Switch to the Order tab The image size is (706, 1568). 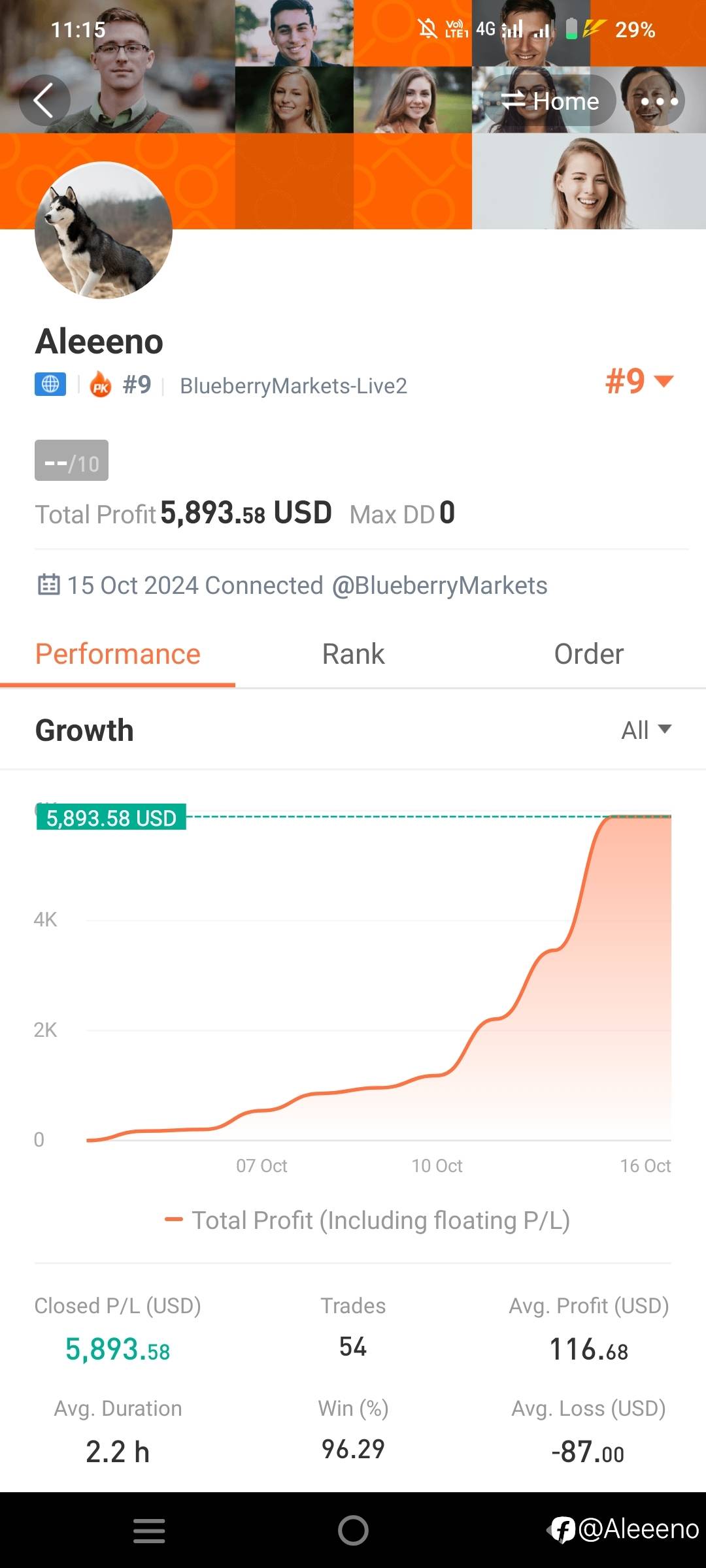(588, 654)
